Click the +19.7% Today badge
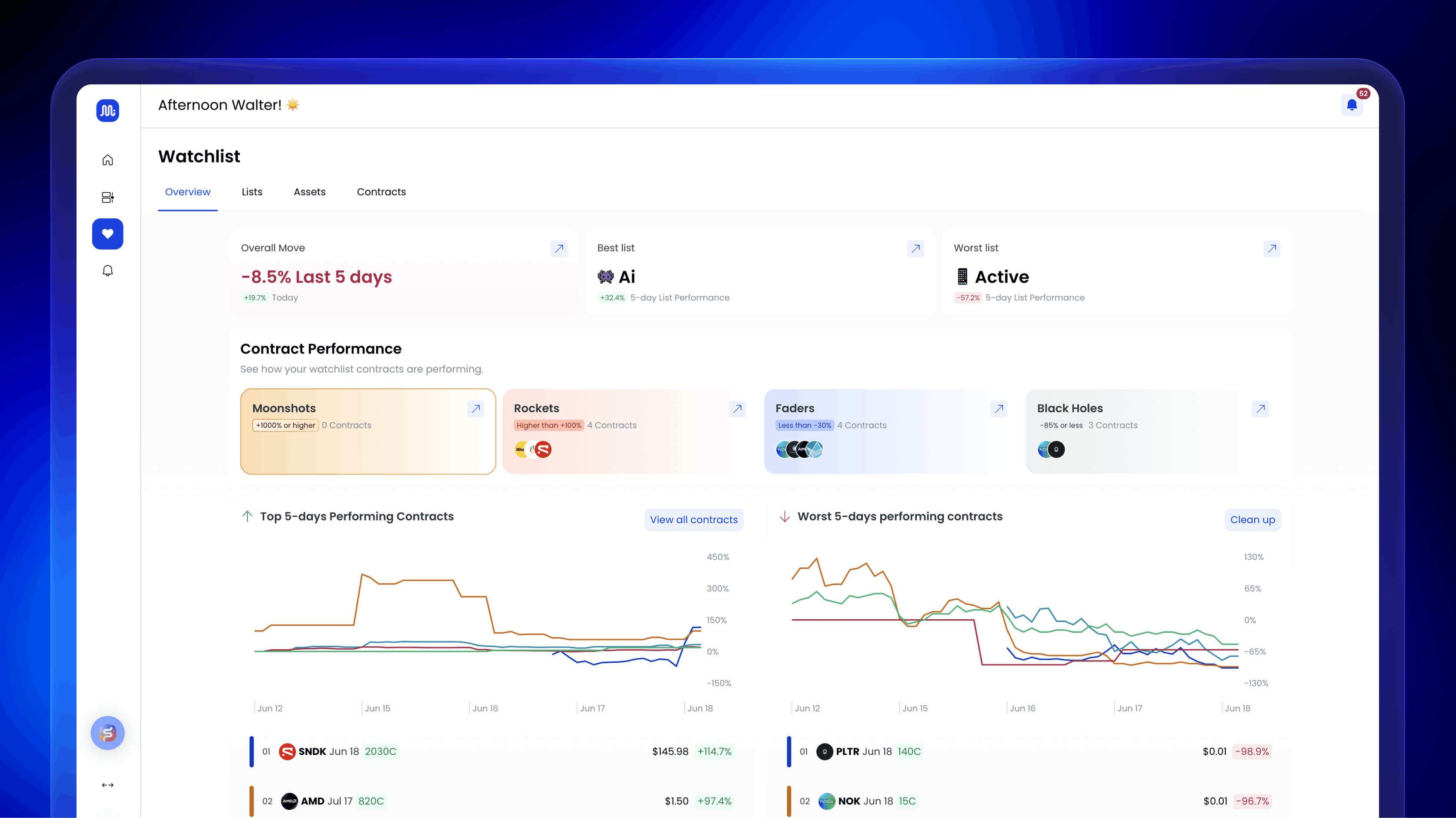 click(x=255, y=298)
